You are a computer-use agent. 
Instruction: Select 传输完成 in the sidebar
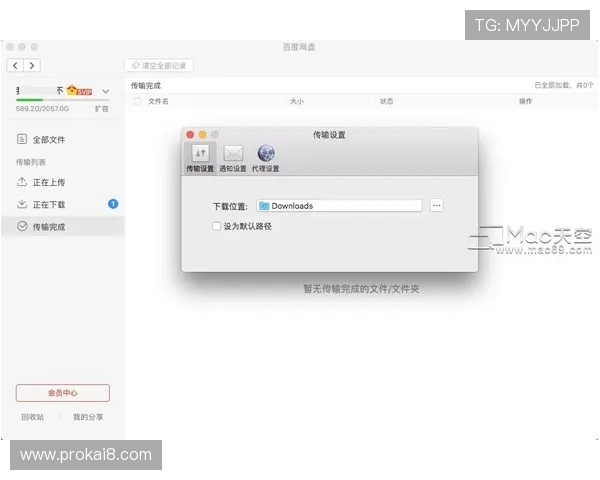tap(62, 227)
